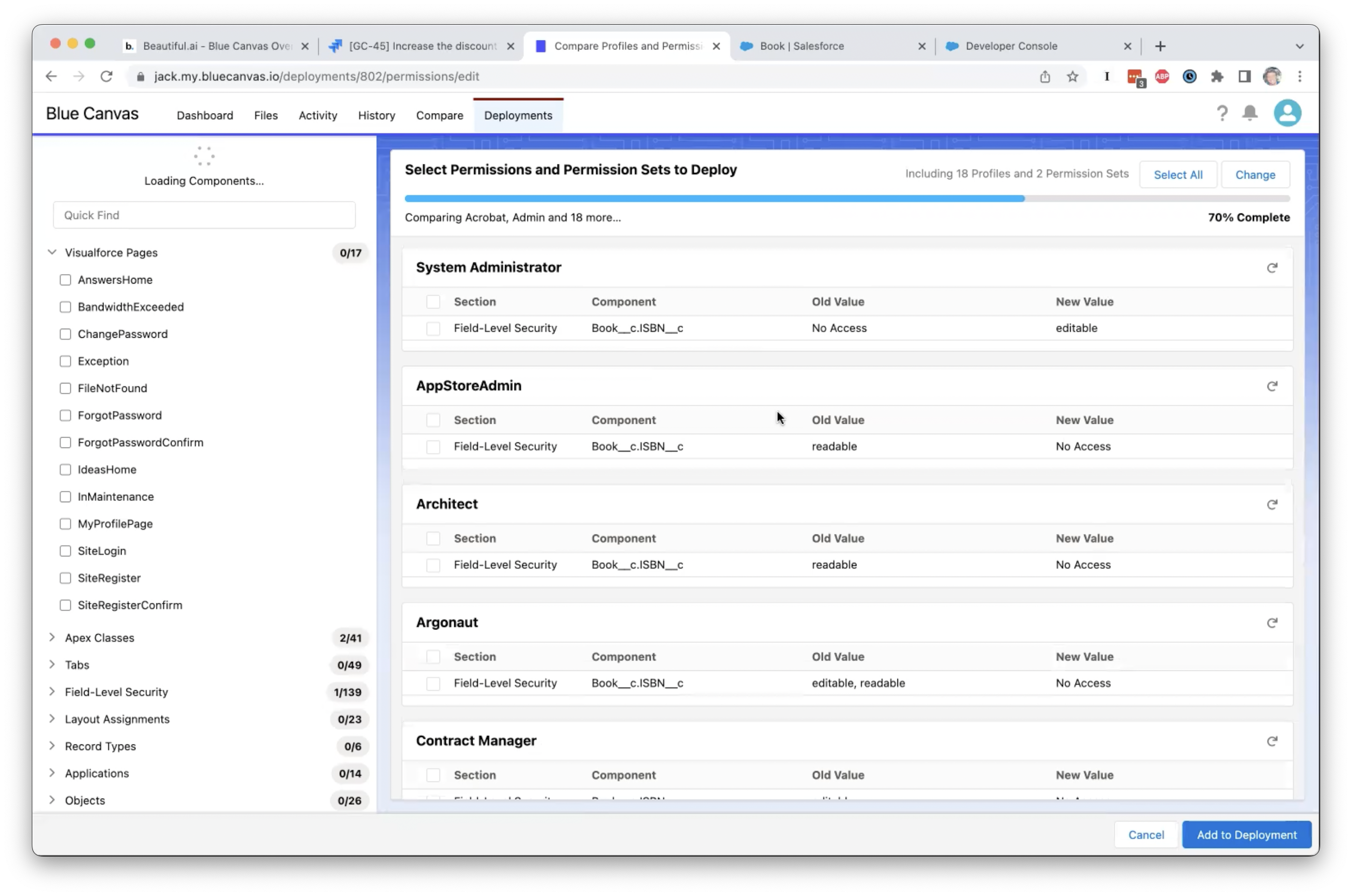The image size is (1352, 896).
Task: Collapse the Visualforce Pages group
Action: 52,252
